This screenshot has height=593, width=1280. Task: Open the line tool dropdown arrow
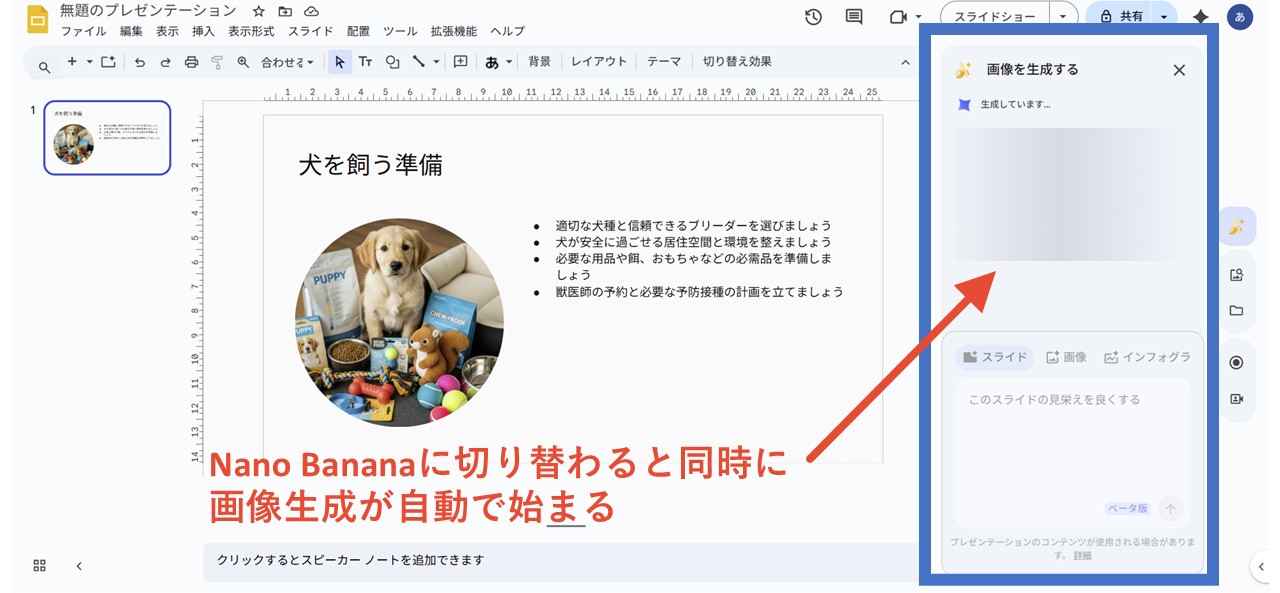[x=434, y=61]
